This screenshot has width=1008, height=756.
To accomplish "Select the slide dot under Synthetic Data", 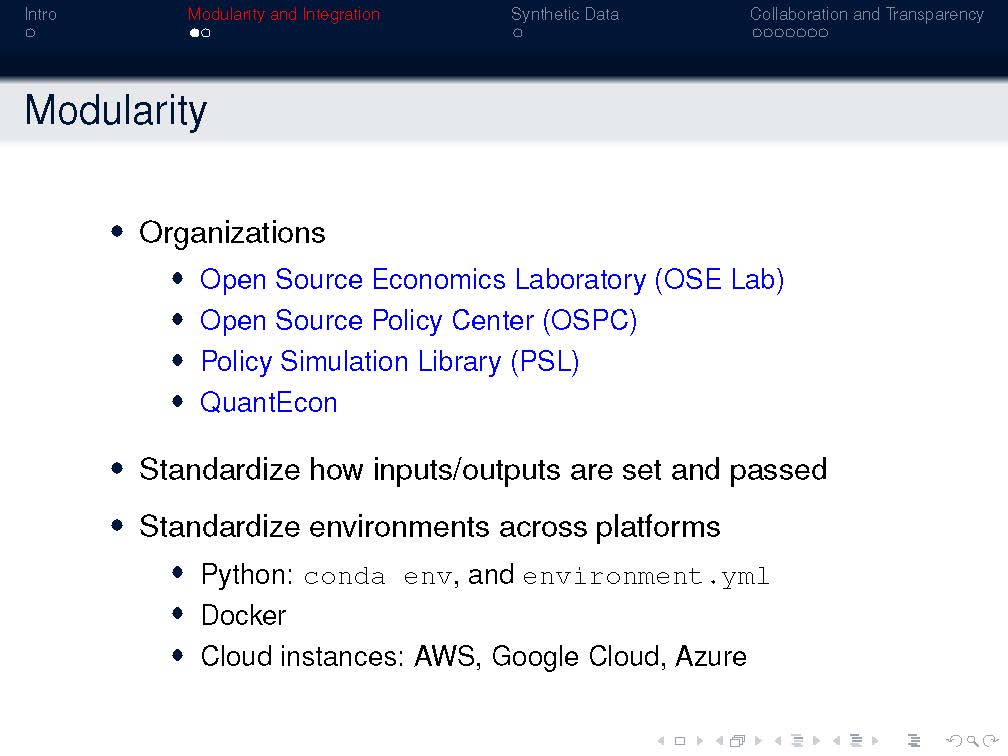I will click(518, 33).
